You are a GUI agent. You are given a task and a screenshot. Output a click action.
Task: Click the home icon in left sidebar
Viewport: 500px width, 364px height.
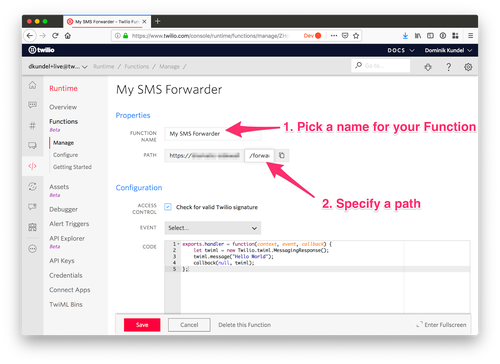[x=32, y=85]
